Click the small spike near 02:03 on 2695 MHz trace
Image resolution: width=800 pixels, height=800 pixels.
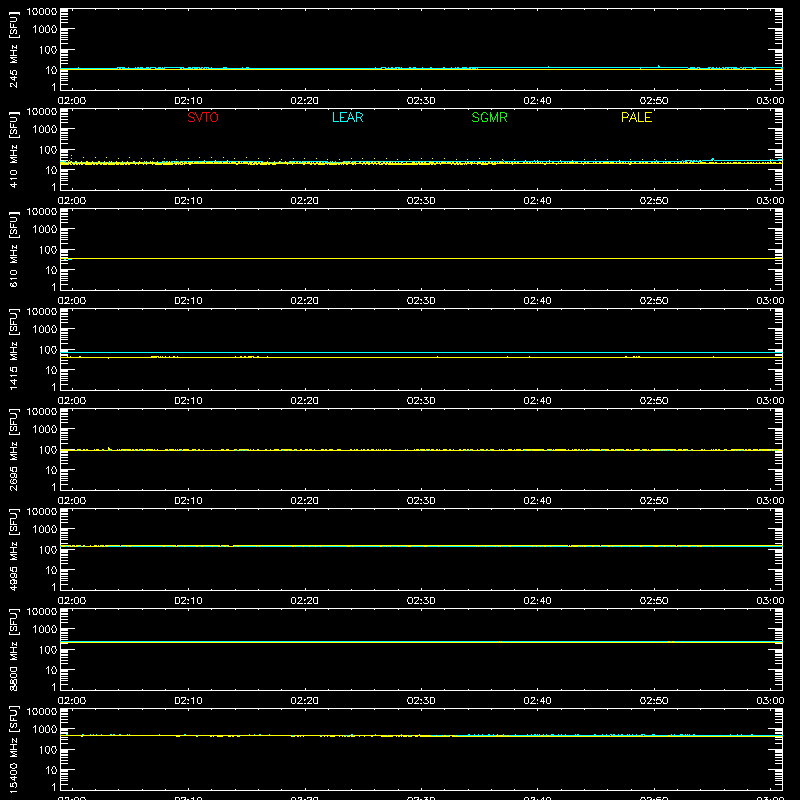[109, 448]
